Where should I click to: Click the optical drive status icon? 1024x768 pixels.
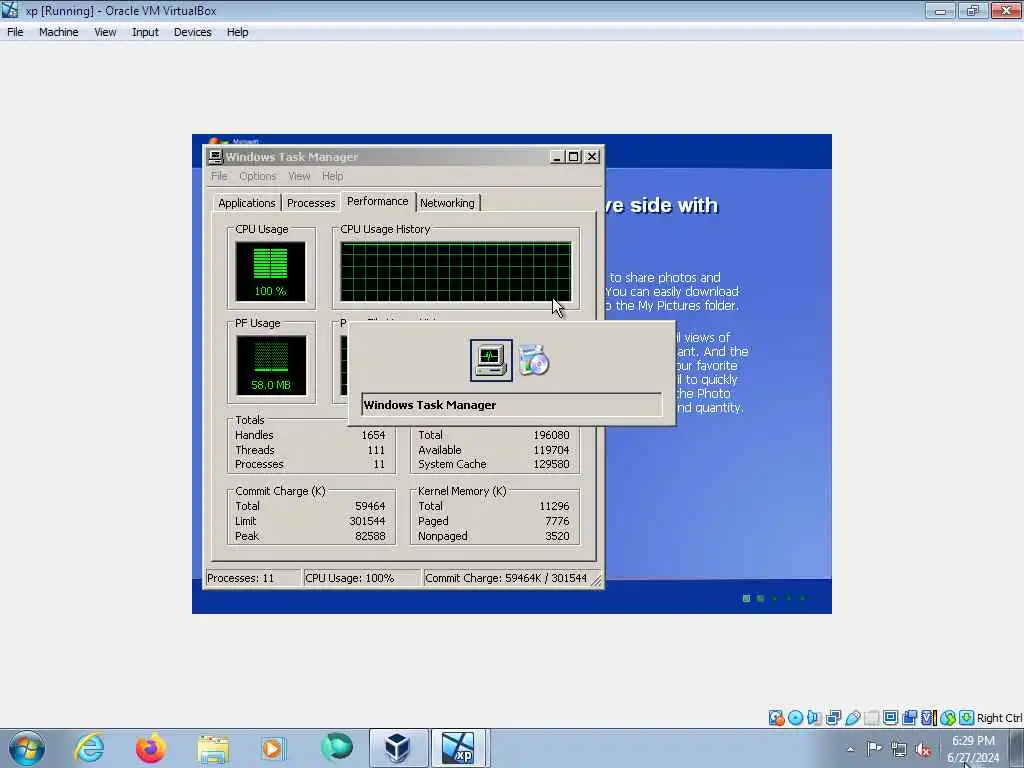point(795,718)
